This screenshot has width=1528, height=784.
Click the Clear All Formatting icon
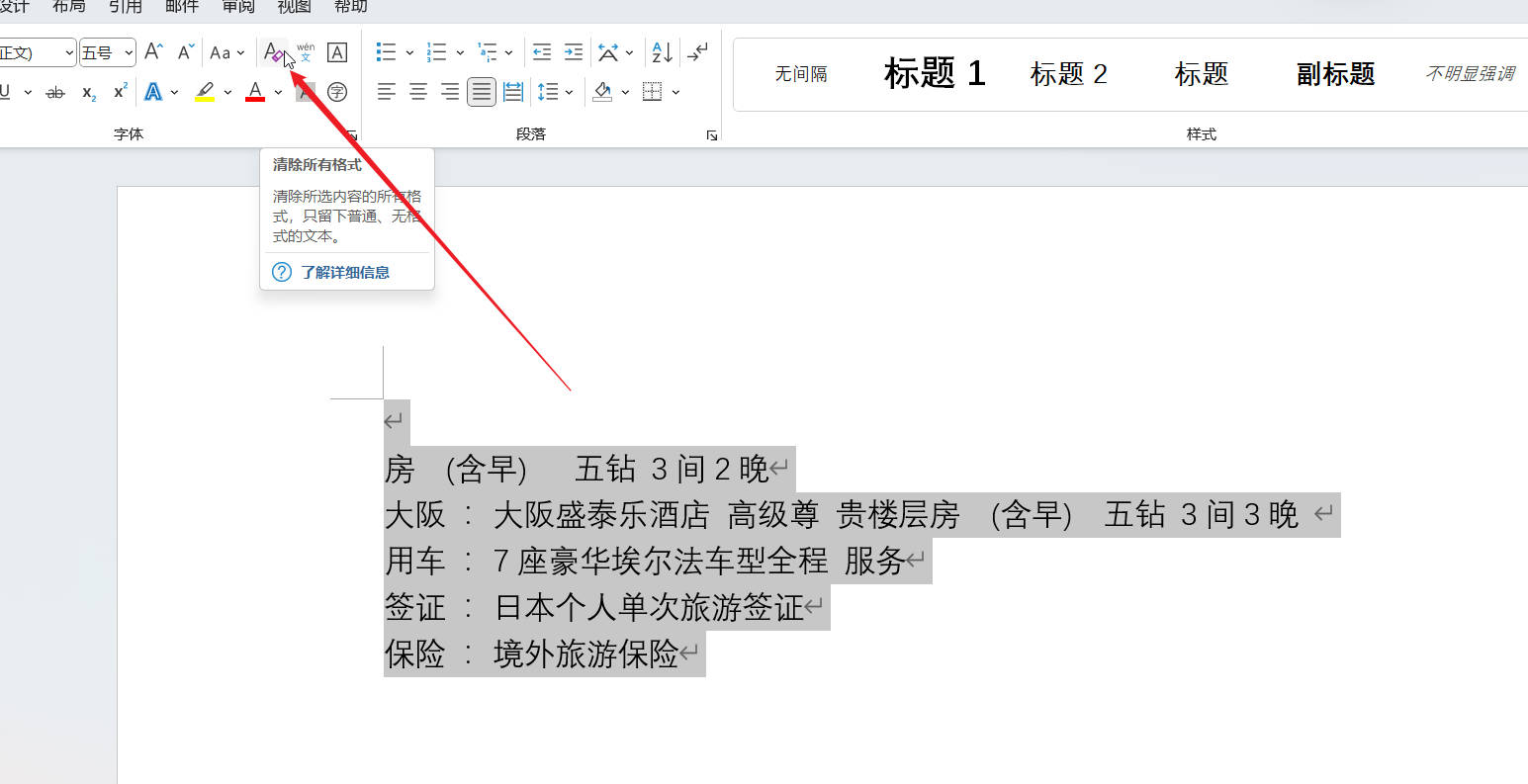point(273,52)
